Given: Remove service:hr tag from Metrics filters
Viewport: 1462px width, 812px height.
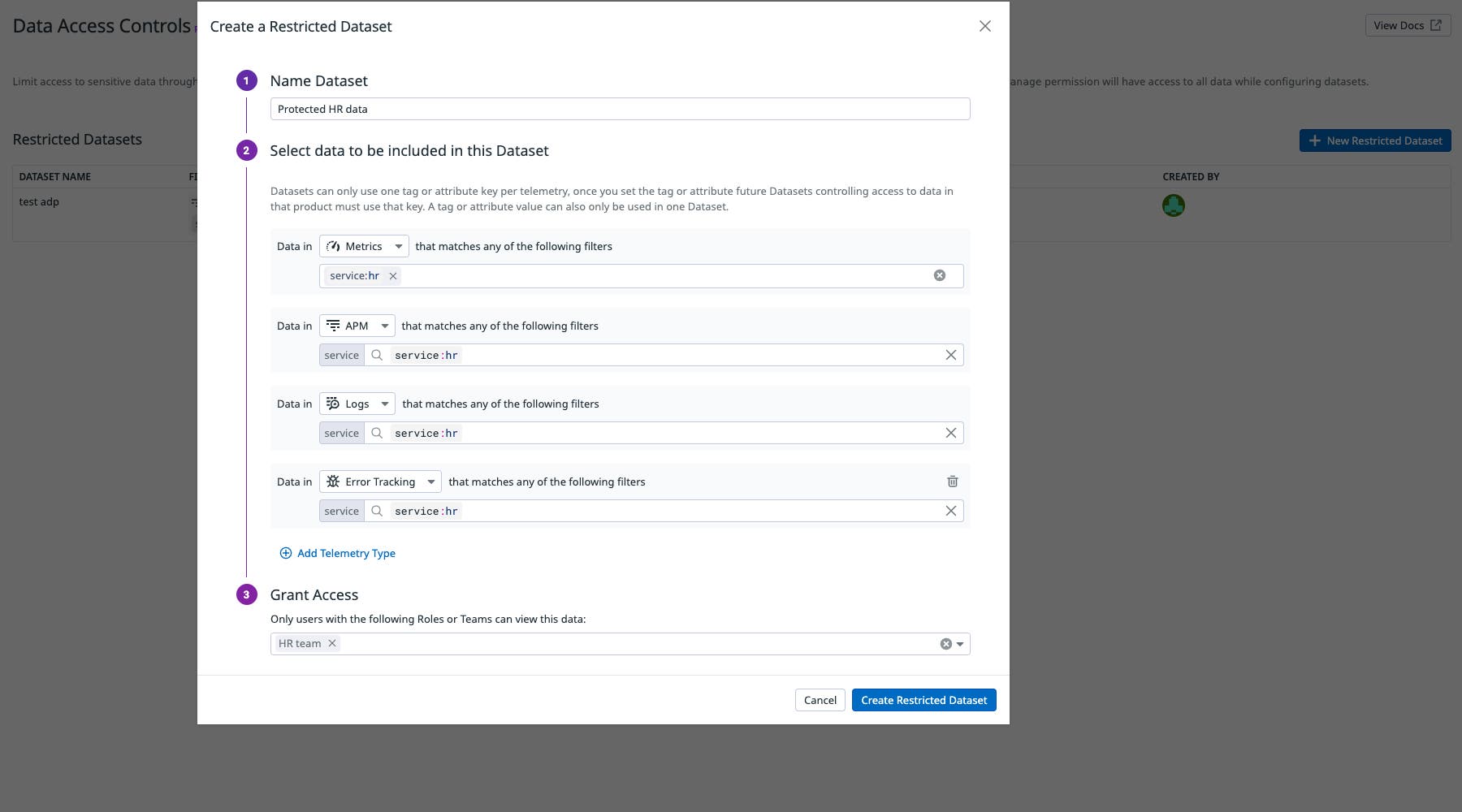Looking at the screenshot, I should (x=392, y=275).
